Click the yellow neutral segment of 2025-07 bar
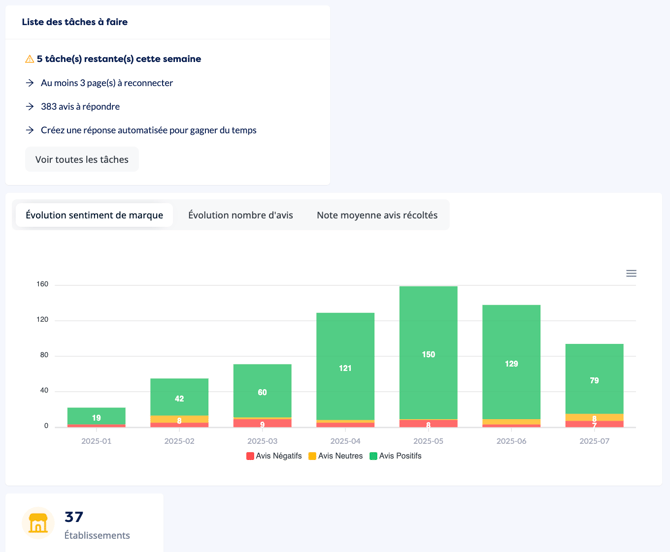This screenshot has height=552, width=670. pos(594,417)
